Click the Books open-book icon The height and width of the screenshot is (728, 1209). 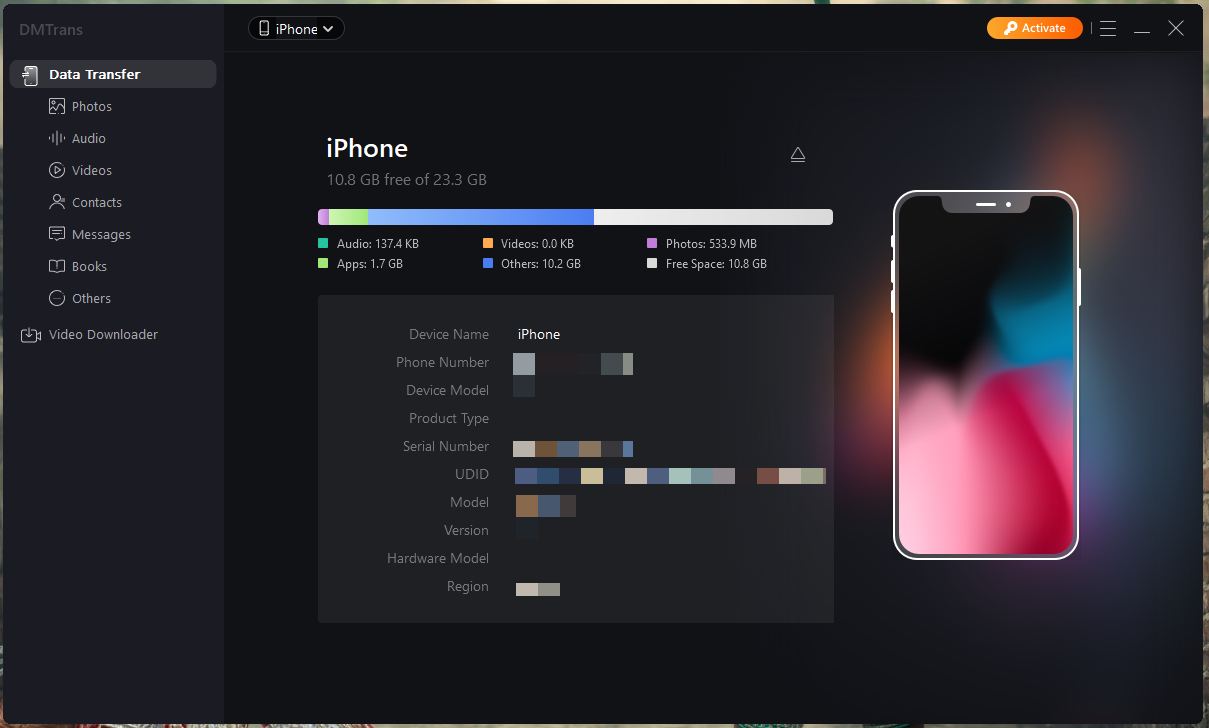click(x=57, y=266)
